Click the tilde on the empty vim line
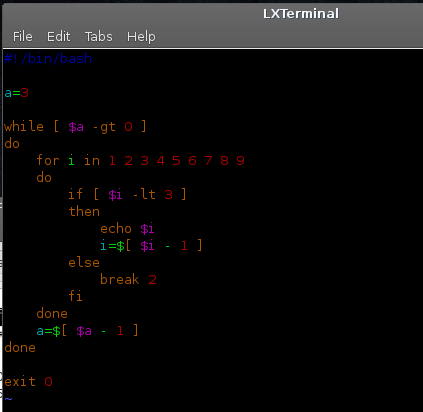The image size is (423, 412). coord(8,398)
